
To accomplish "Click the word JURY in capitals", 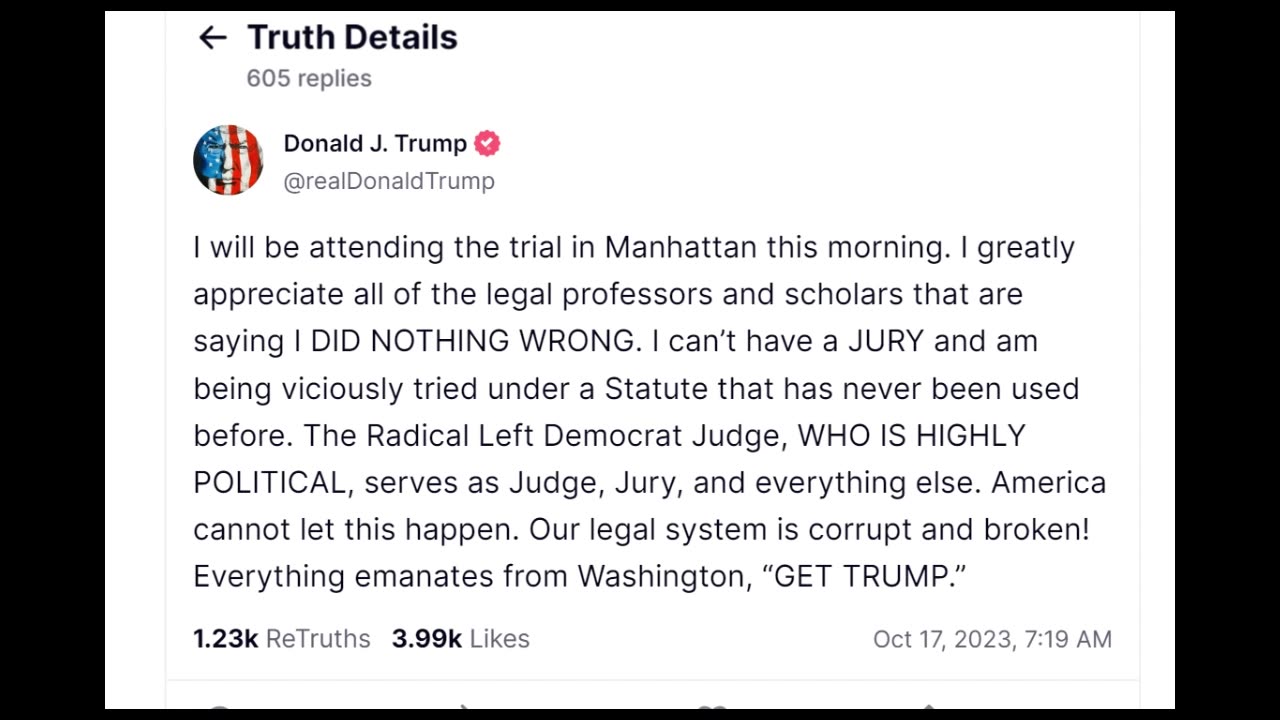I will [x=886, y=341].
